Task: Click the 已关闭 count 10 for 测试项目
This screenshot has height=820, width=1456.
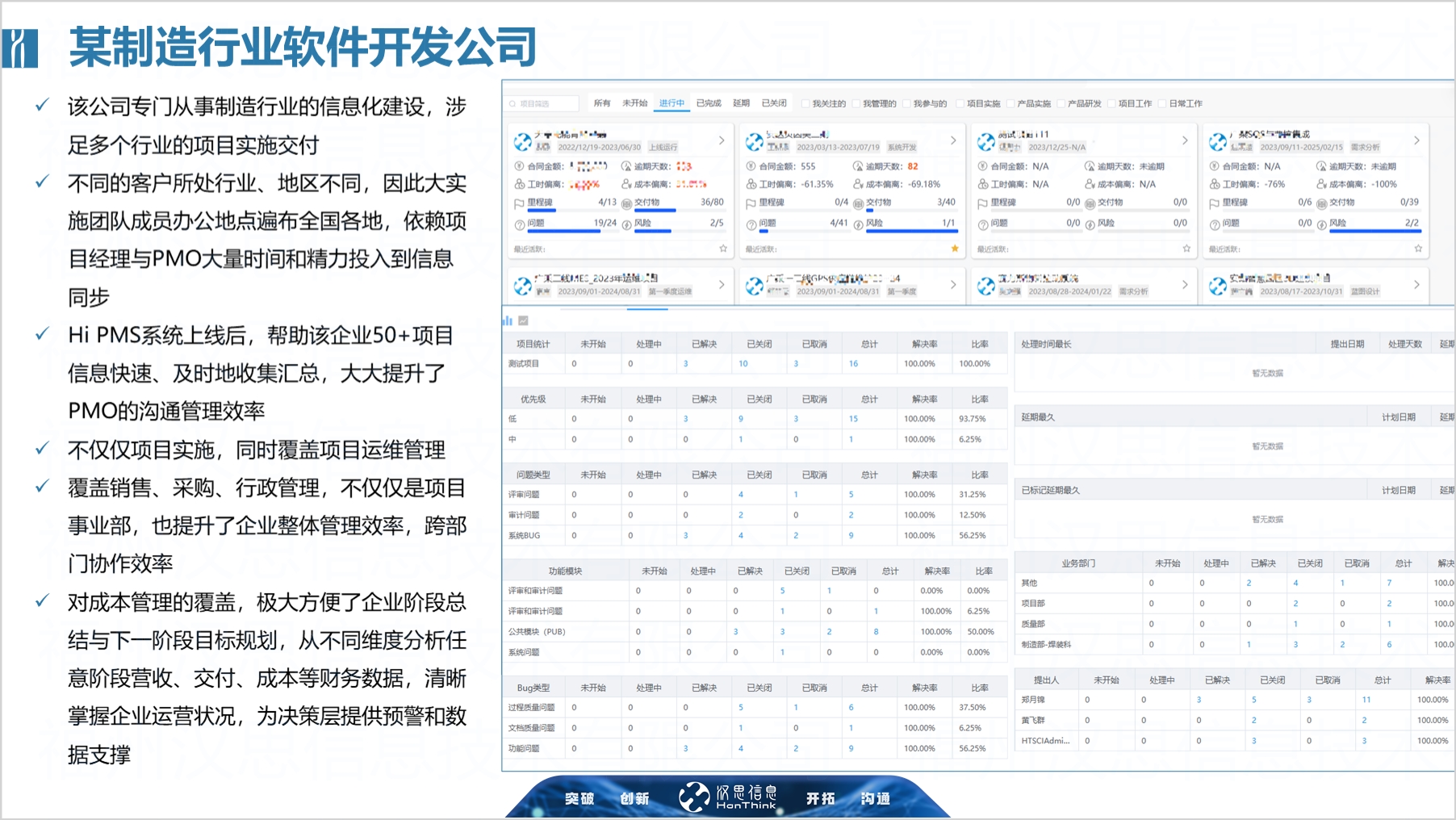Action: [x=743, y=364]
